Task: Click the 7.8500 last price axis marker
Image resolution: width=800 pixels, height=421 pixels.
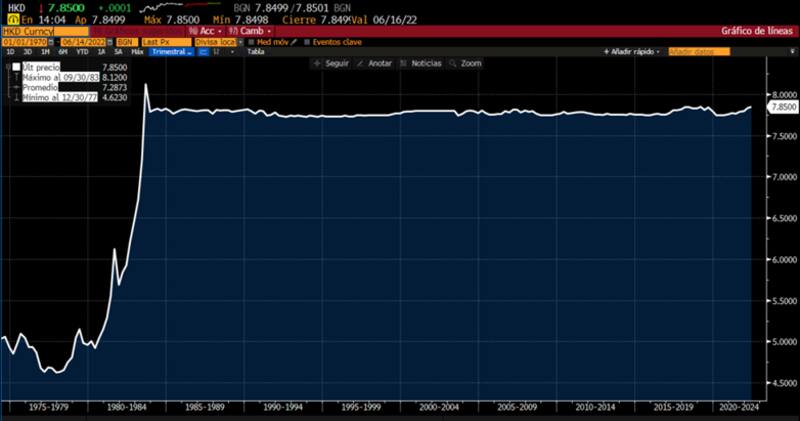Action: pos(783,106)
